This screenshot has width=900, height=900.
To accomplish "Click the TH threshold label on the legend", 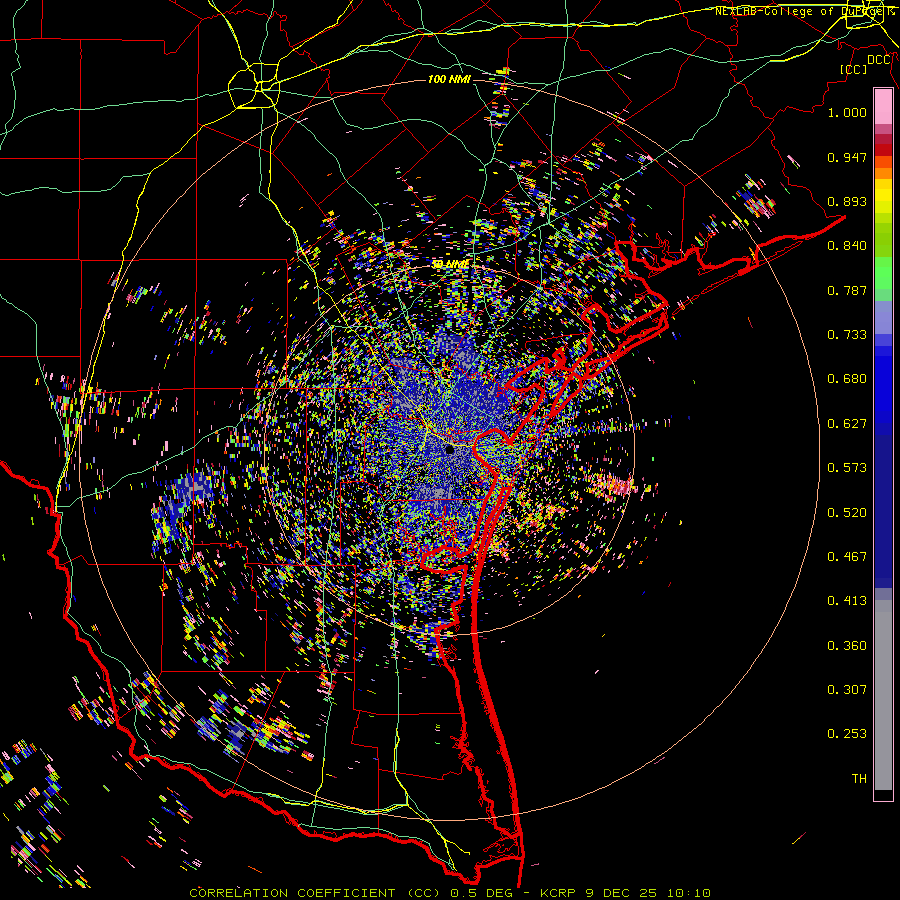I will point(859,779).
